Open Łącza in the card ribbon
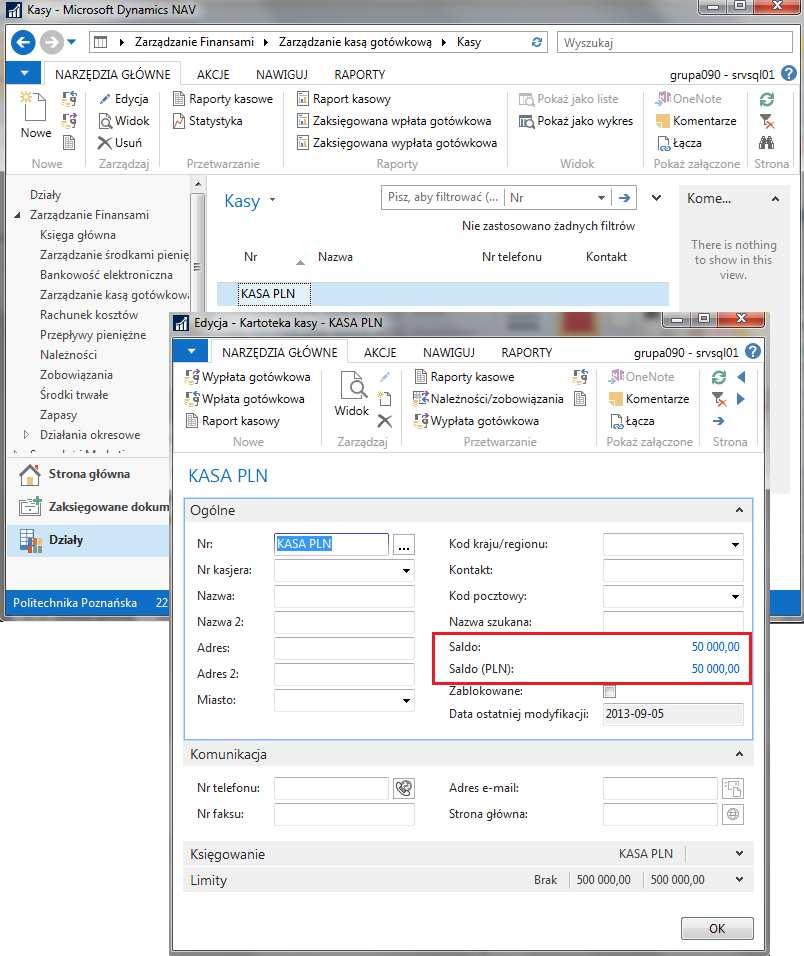The width and height of the screenshot is (804, 956). point(632,421)
